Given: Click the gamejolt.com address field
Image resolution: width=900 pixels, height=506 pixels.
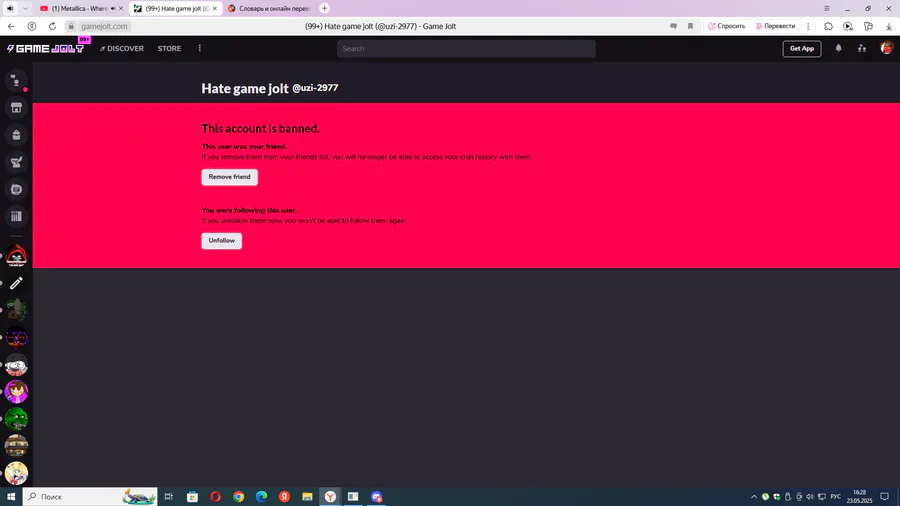Looking at the screenshot, I should coord(104,26).
